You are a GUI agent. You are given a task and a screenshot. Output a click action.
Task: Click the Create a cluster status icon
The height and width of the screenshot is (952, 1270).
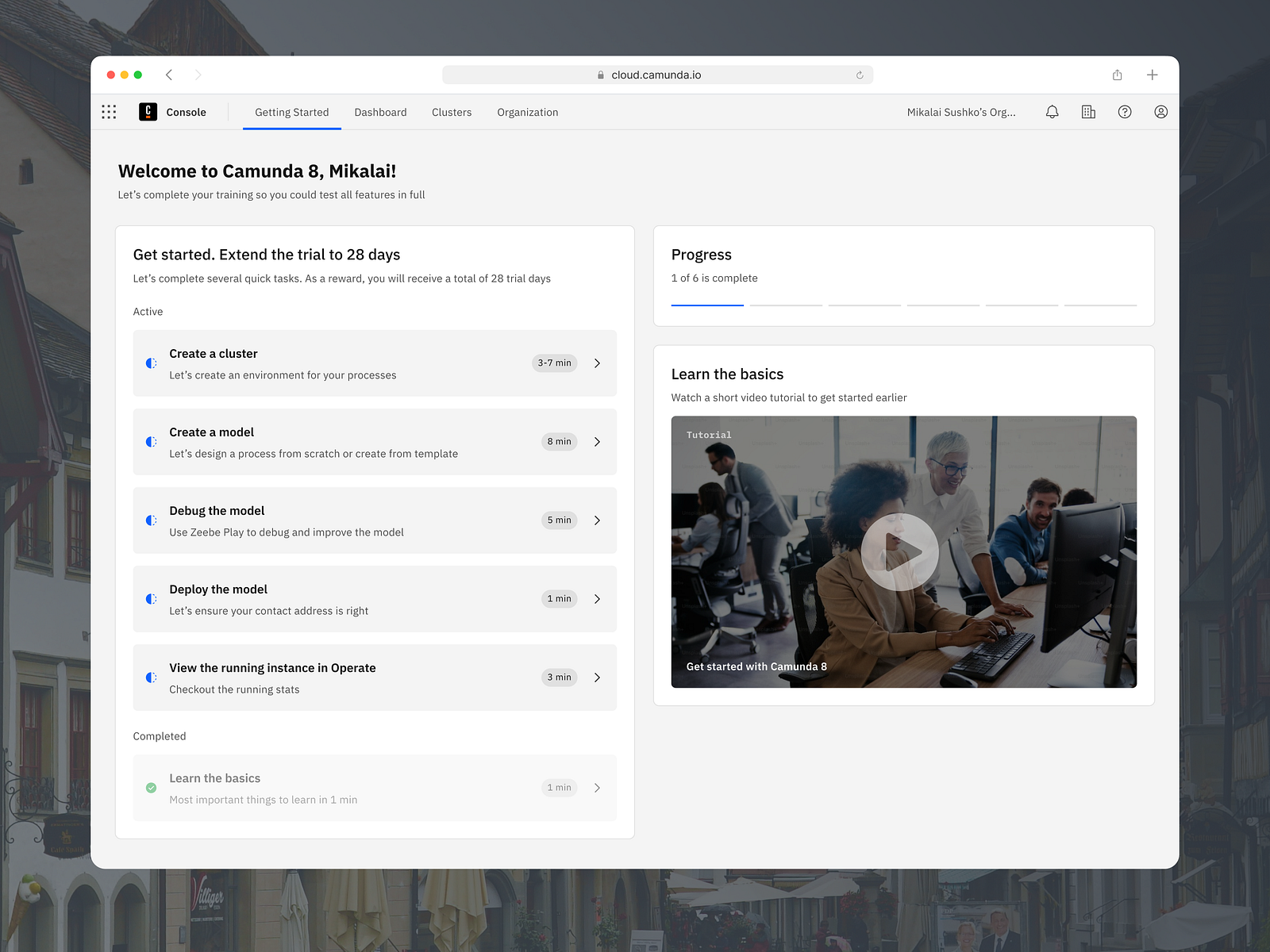151,363
